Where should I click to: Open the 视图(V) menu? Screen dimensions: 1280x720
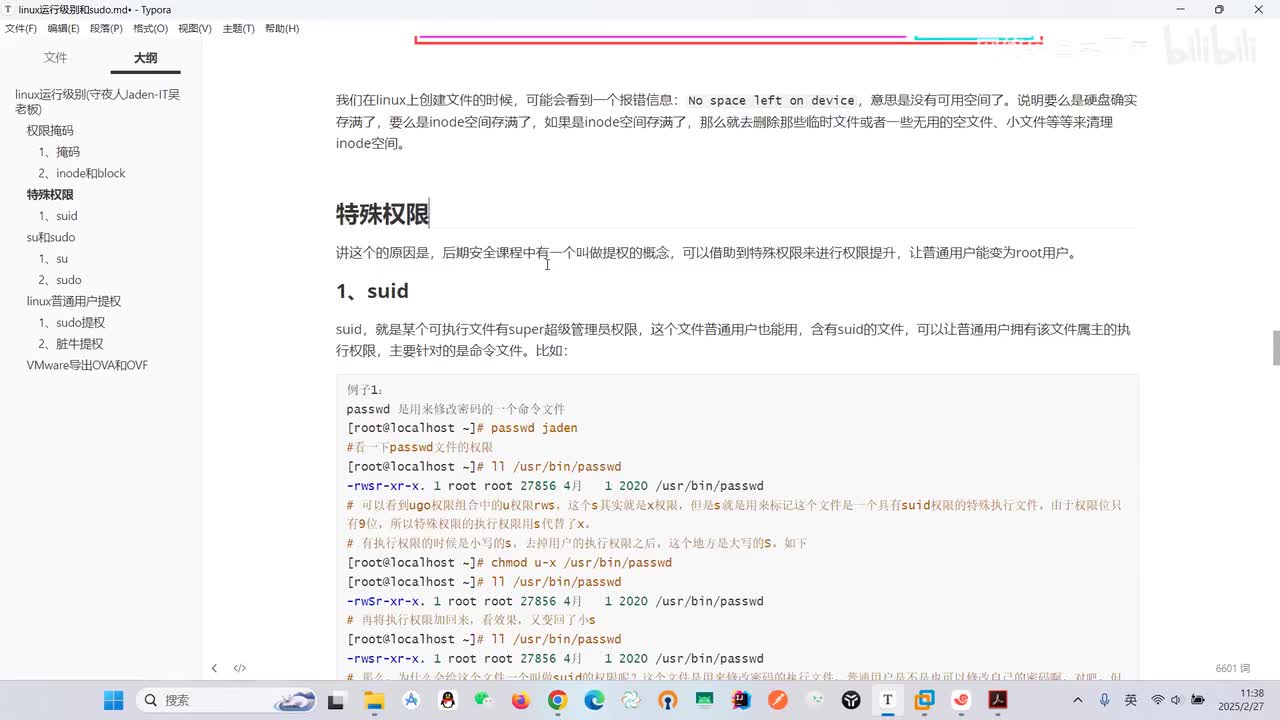point(195,28)
